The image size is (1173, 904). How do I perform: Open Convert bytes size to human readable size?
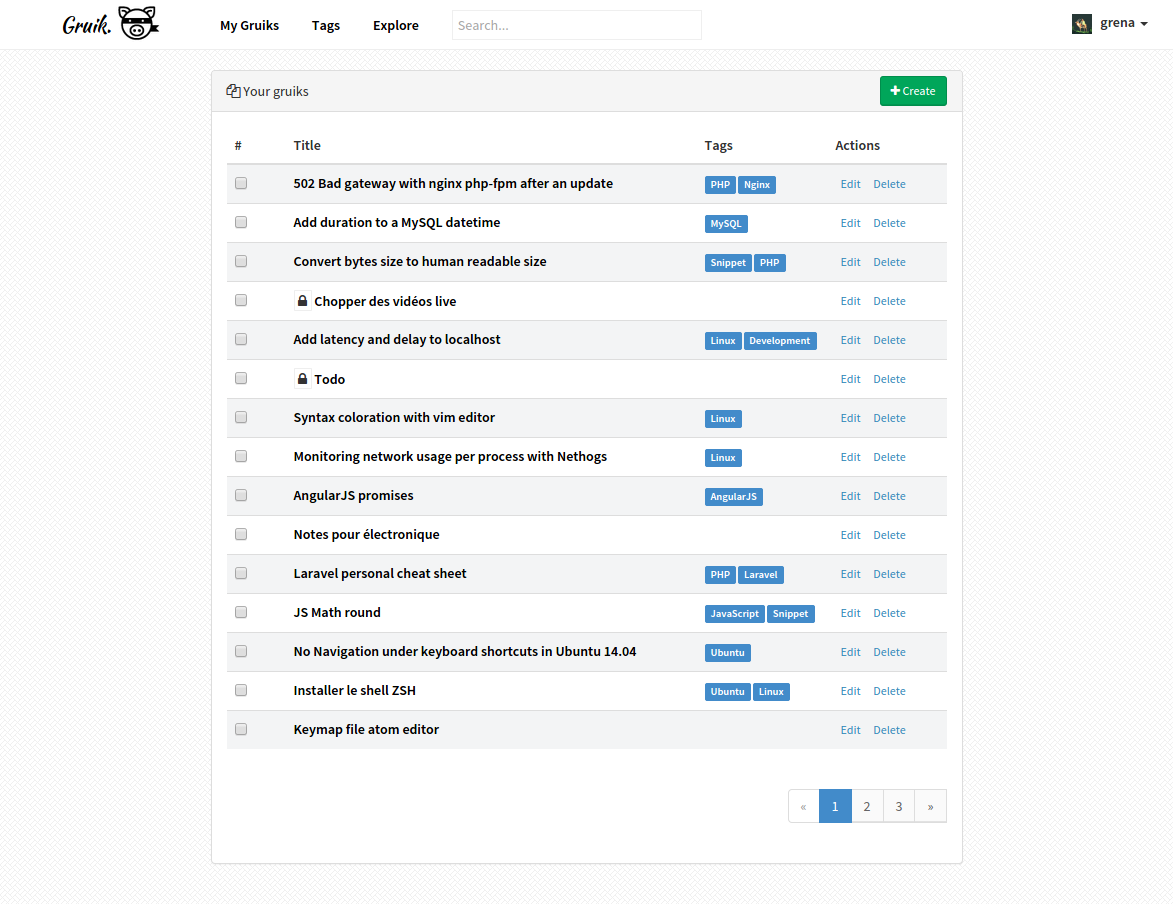click(x=420, y=261)
